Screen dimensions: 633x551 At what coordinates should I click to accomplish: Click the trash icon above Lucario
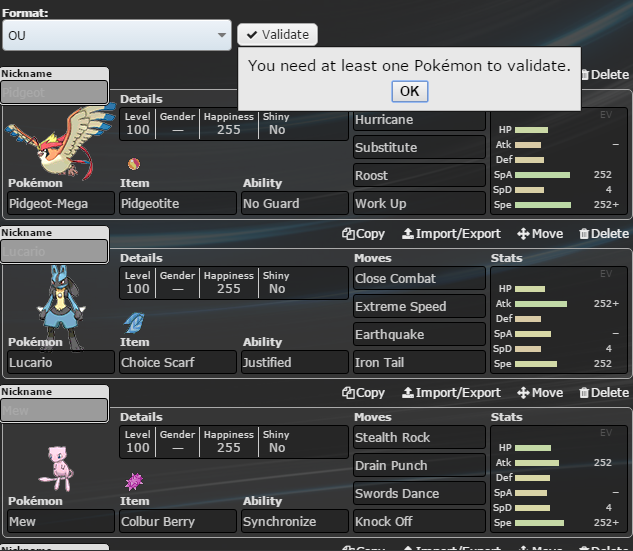pos(584,234)
